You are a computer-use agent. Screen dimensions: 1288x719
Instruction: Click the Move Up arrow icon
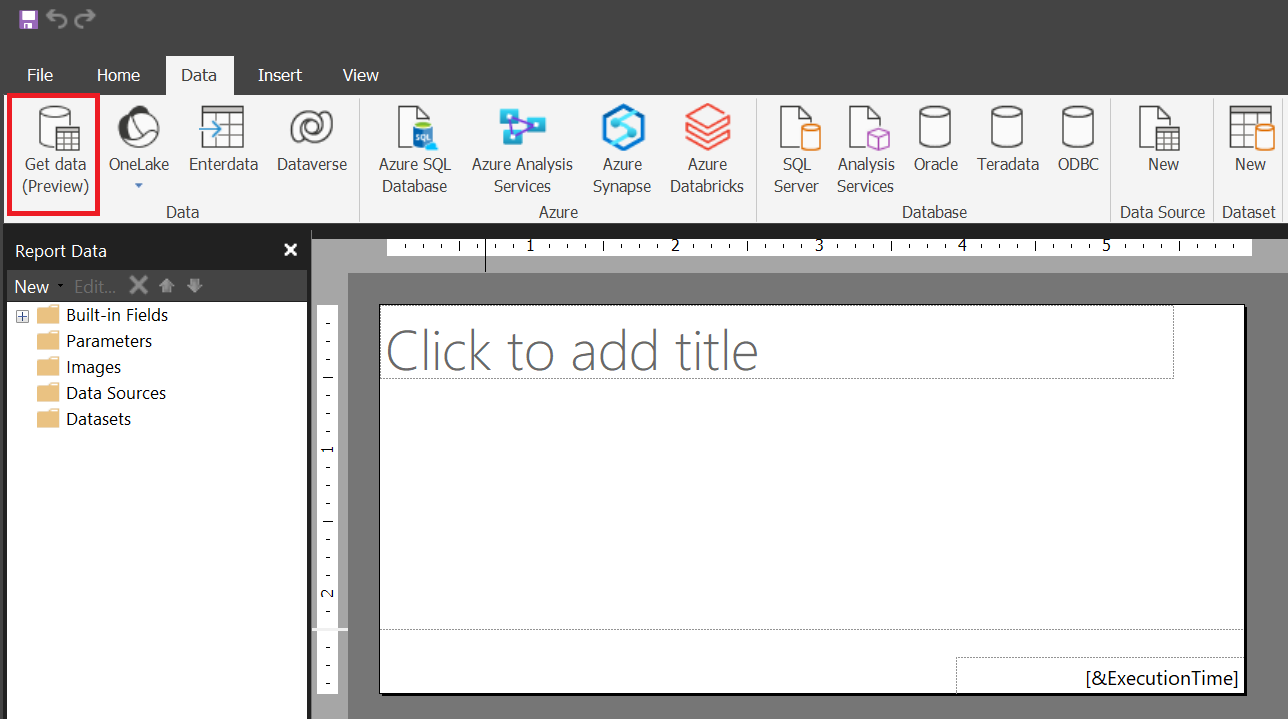tap(167, 286)
